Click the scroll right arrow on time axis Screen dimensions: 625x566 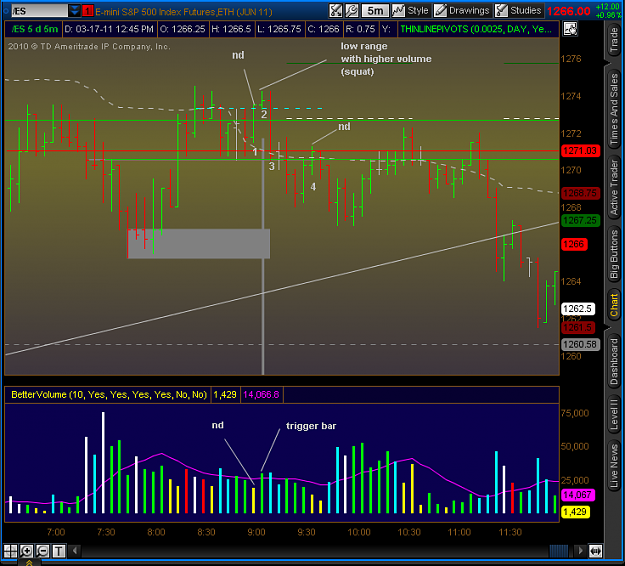[x=580, y=551]
